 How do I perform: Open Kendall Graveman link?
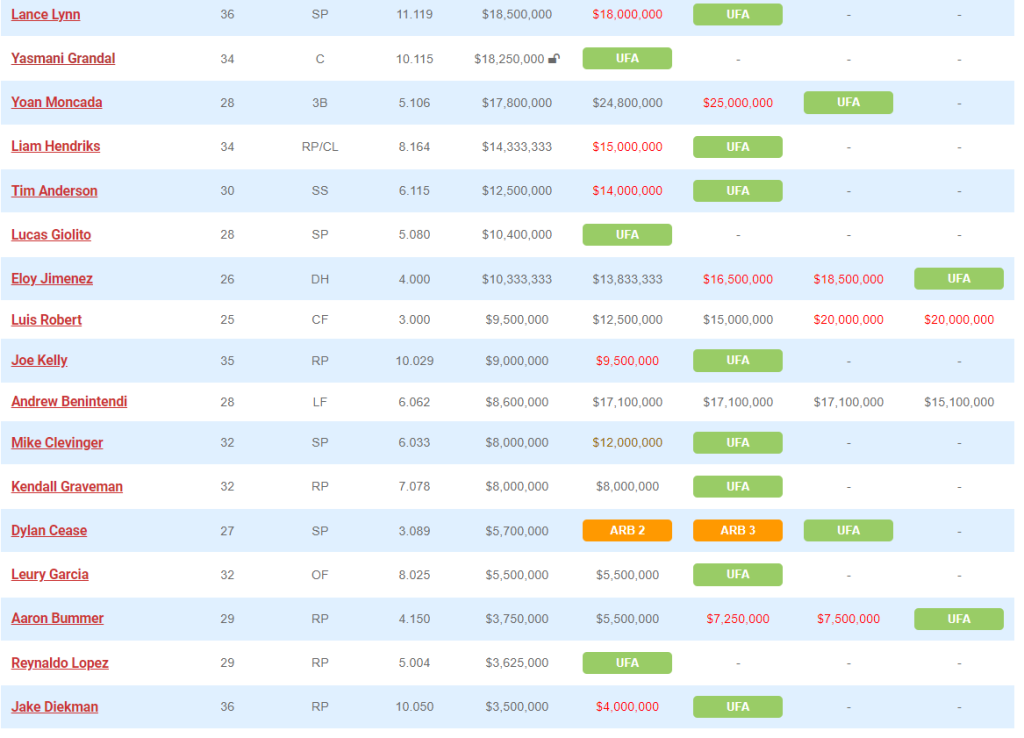pos(67,487)
